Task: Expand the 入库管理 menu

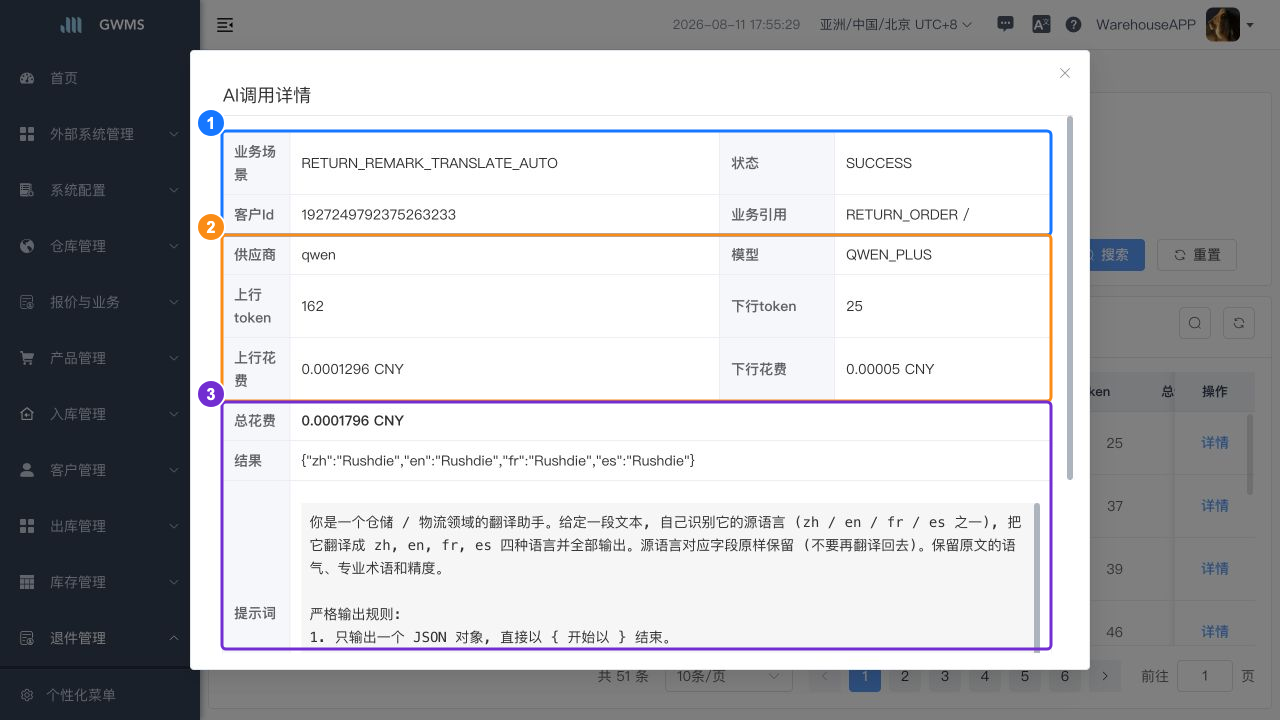Action: 100,414
